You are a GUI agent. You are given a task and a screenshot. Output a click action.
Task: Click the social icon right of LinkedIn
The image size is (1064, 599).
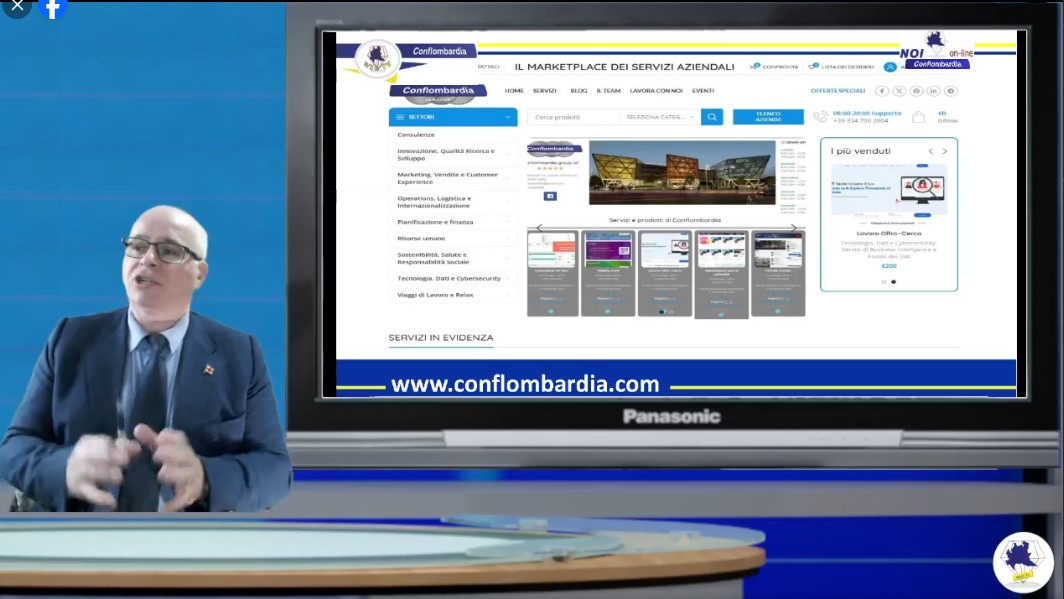click(951, 91)
